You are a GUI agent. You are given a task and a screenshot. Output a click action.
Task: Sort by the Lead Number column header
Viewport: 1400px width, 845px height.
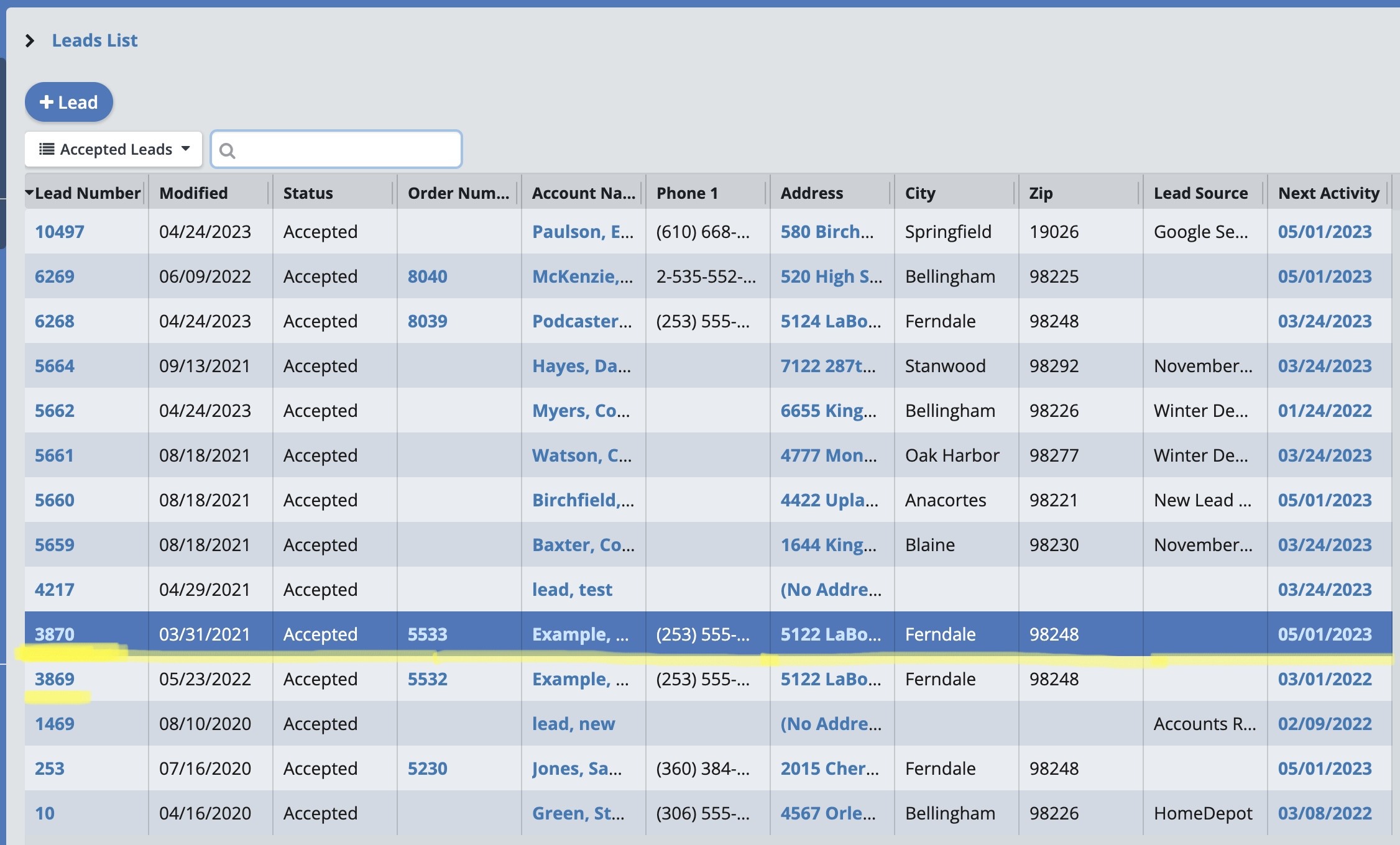coord(87,193)
